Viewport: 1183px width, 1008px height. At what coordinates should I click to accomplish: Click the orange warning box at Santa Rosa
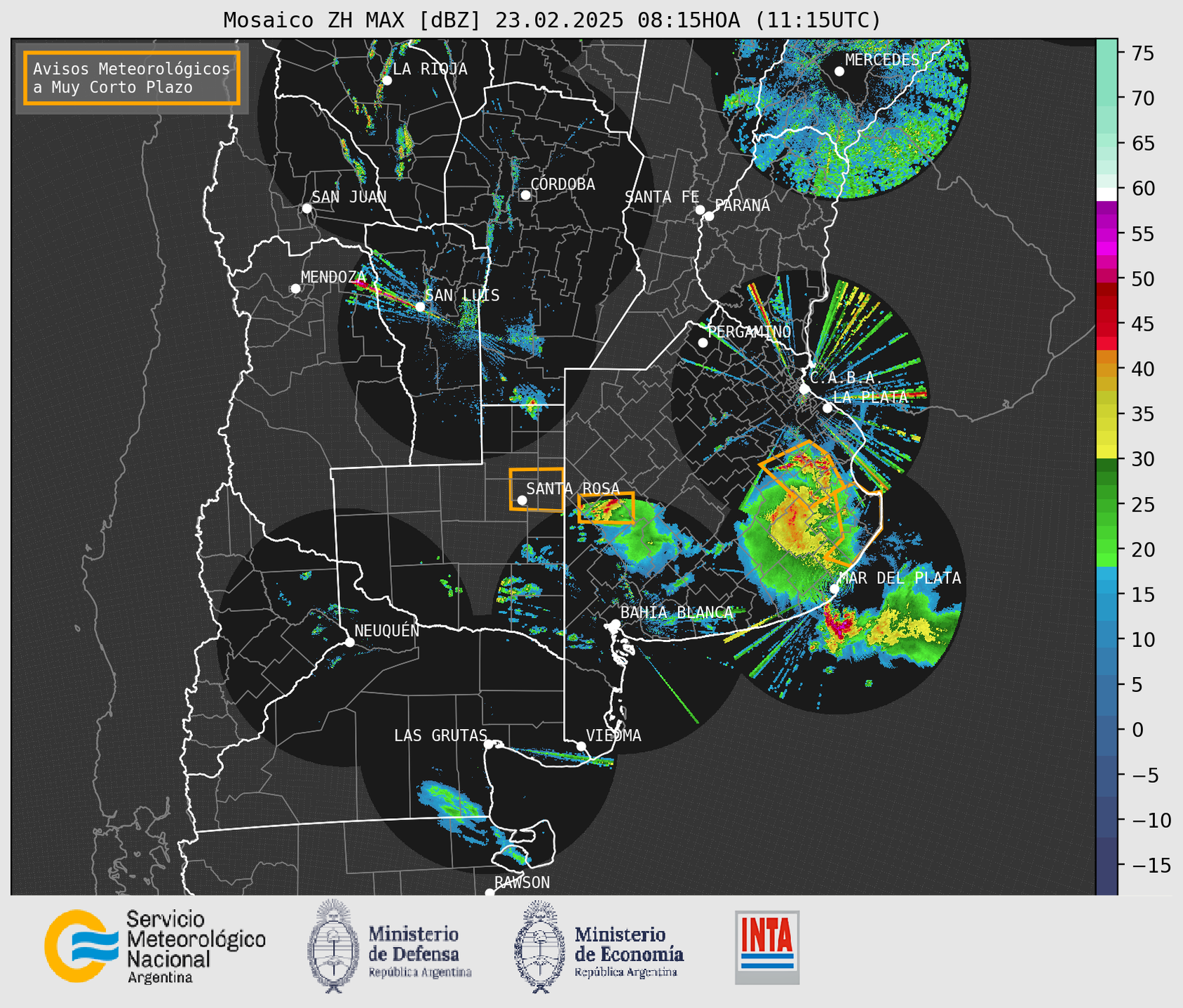[x=536, y=489]
